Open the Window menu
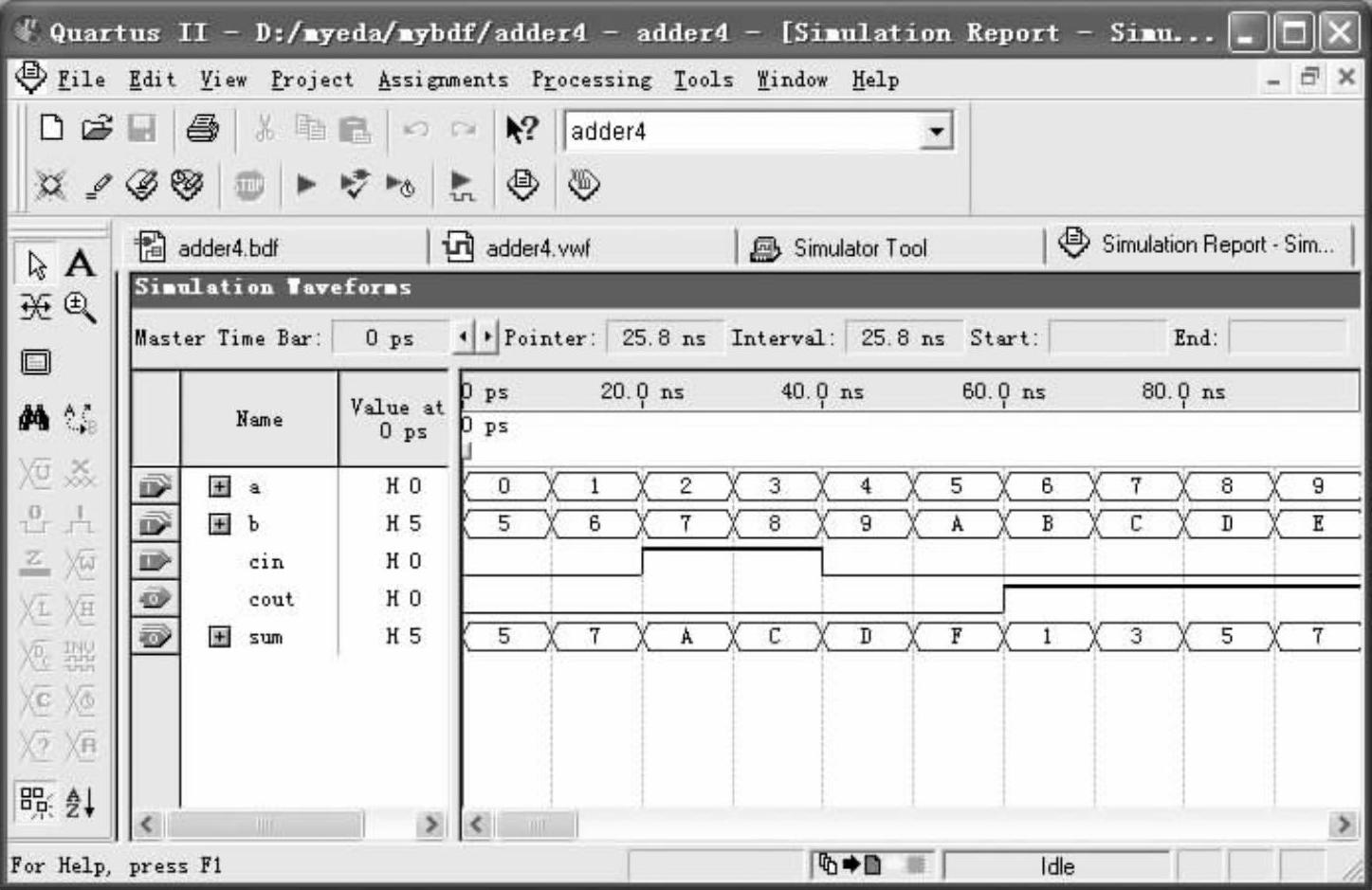The height and width of the screenshot is (890, 1372). 792,80
